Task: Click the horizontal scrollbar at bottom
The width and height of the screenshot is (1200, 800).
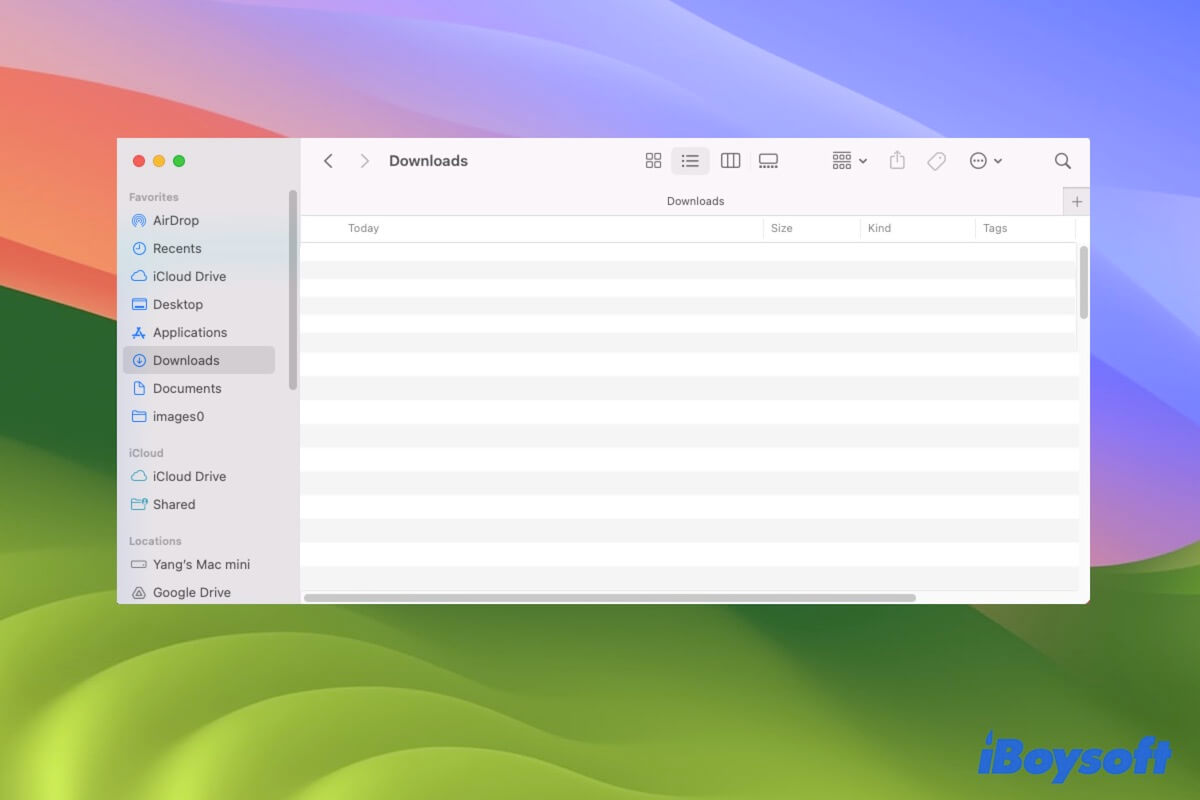Action: [610, 598]
